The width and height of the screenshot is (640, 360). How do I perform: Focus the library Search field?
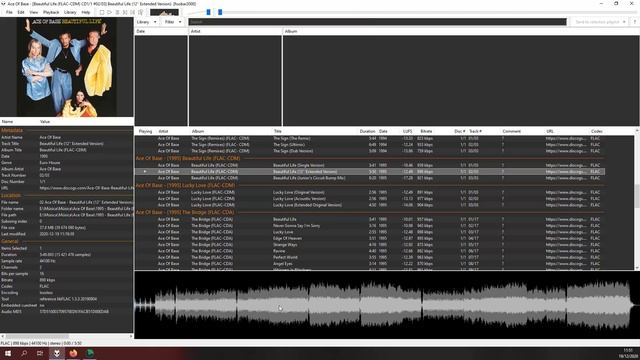377,22
